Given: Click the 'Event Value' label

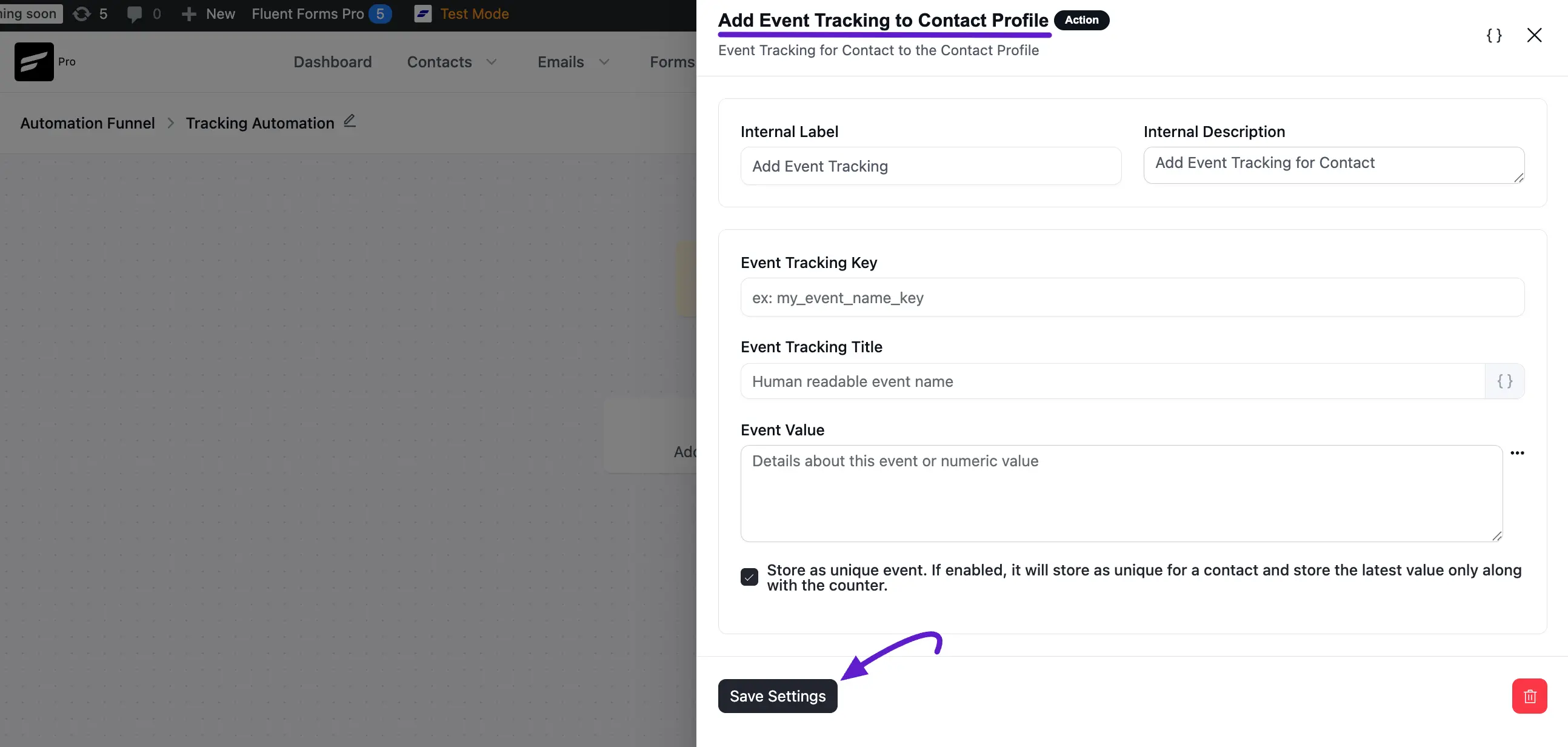Looking at the screenshot, I should coord(782,430).
